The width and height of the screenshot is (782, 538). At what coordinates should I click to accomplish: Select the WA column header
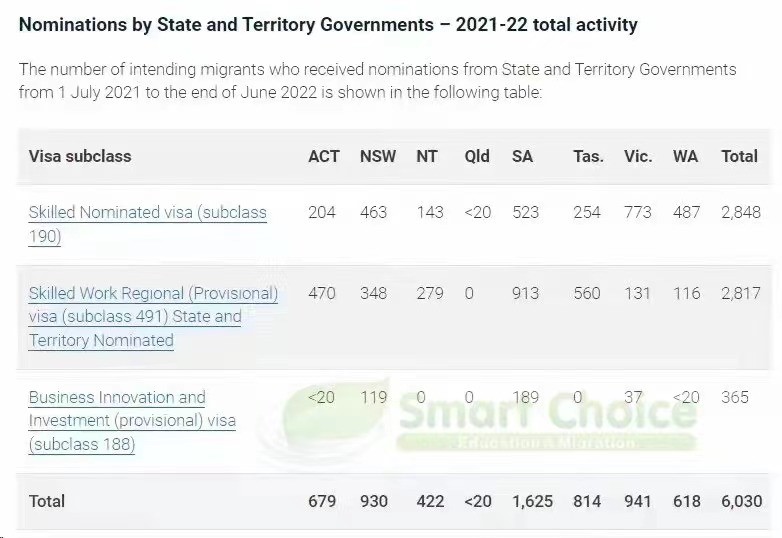pyautogui.click(x=686, y=156)
